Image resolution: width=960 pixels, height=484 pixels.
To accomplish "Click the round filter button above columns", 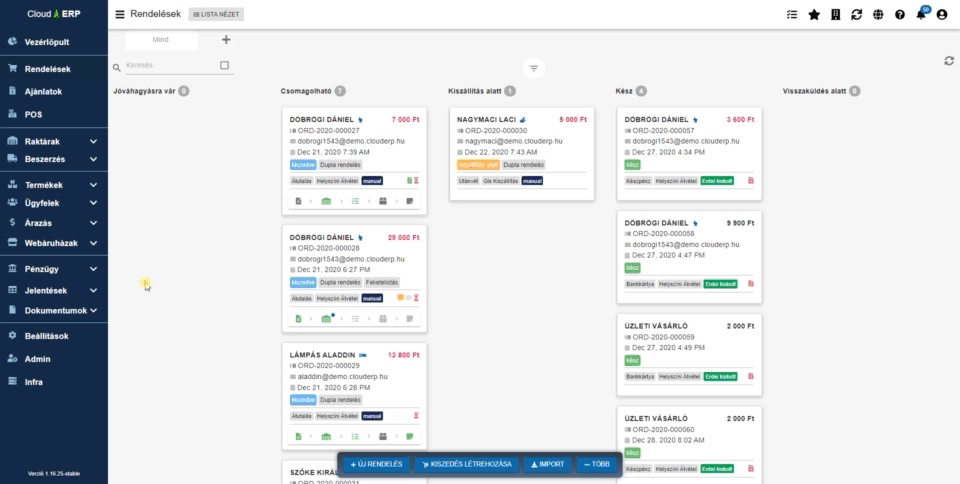I will tap(534, 68).
